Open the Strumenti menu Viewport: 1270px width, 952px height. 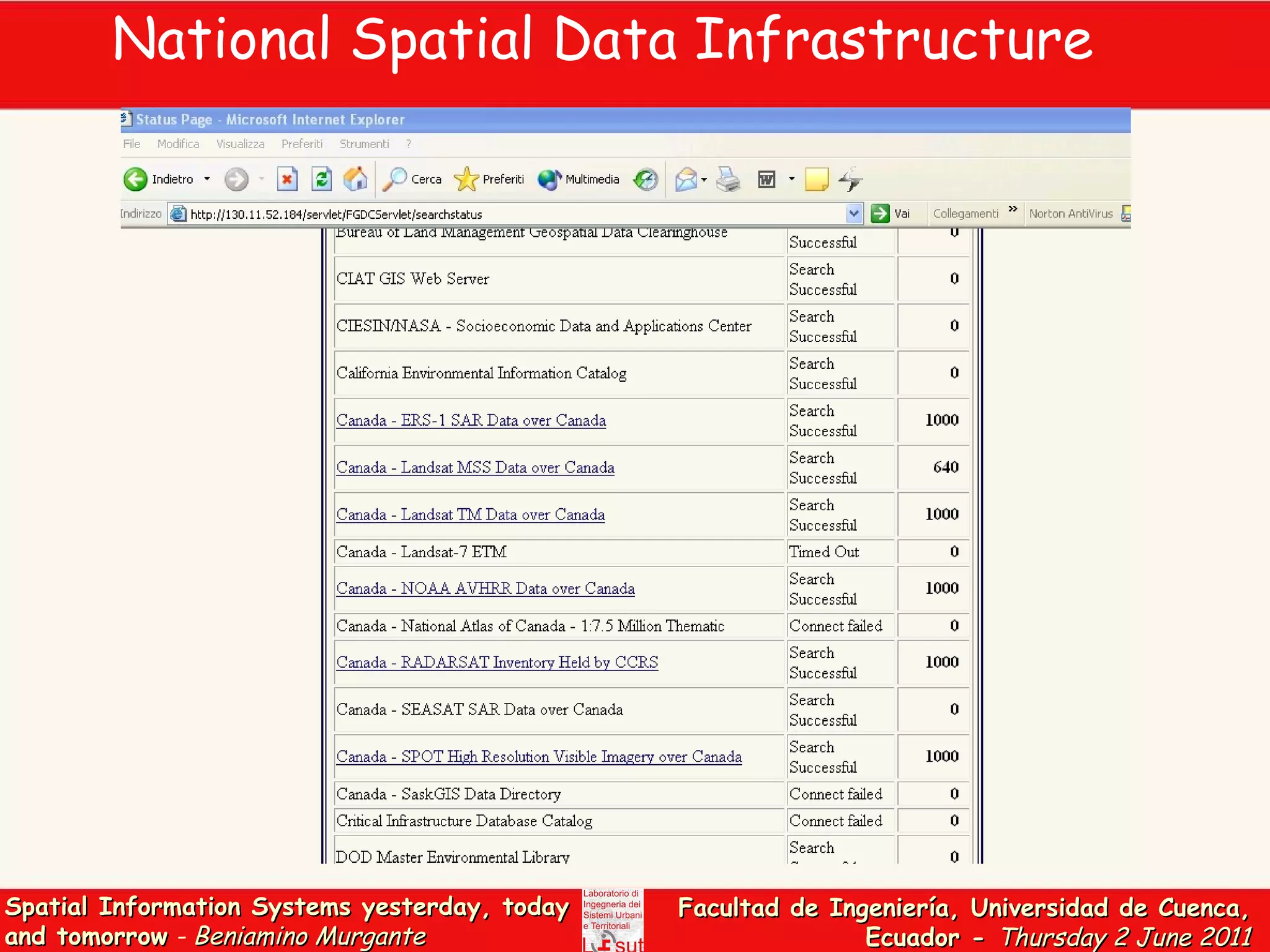pyautogui.click(x=364, y=144)
